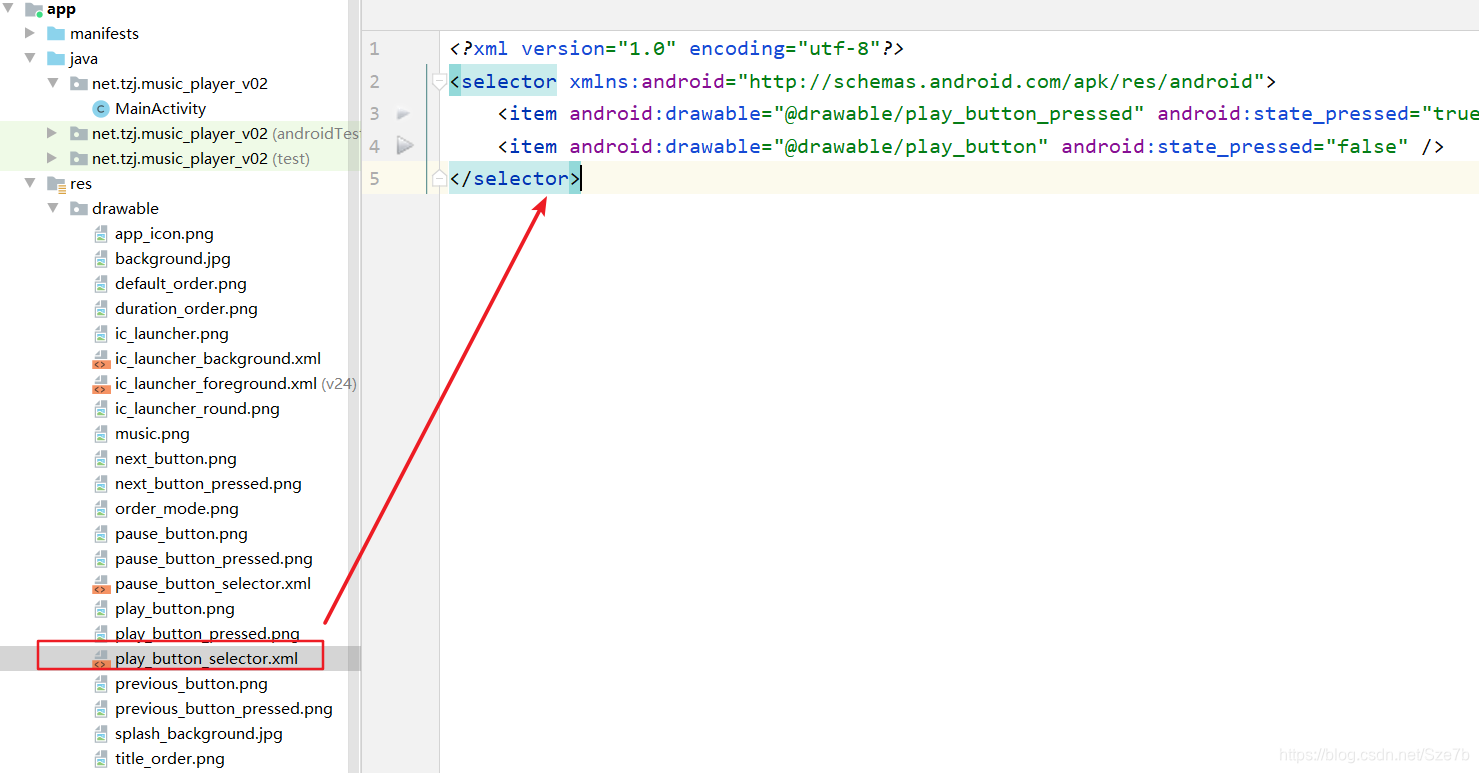Click the closing </selector> tag in editor
This screenshot has height=773, width=1479.
pyautogui.click(x=515, y=179)
